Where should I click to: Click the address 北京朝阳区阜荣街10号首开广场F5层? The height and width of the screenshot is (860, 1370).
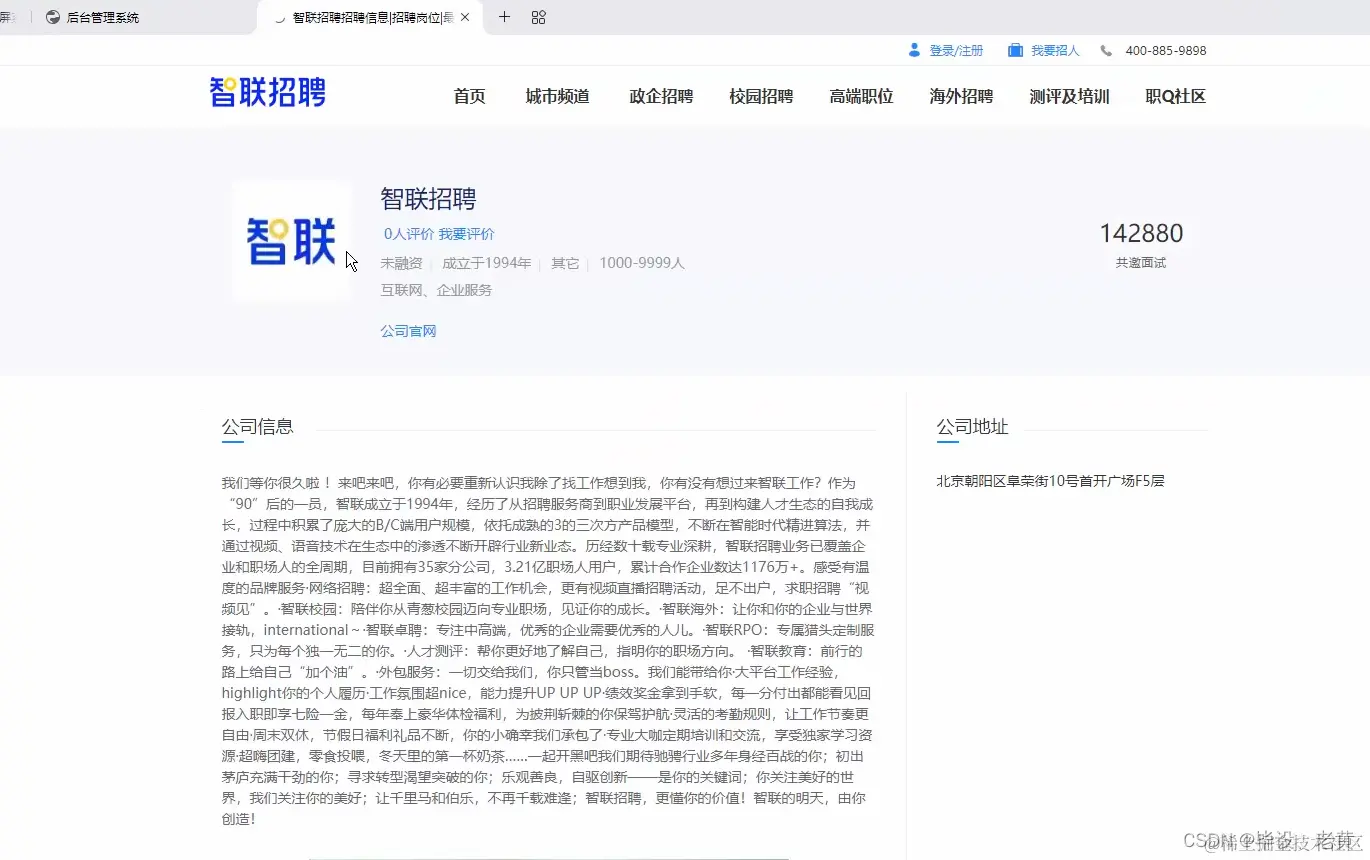coord(1050,481)
